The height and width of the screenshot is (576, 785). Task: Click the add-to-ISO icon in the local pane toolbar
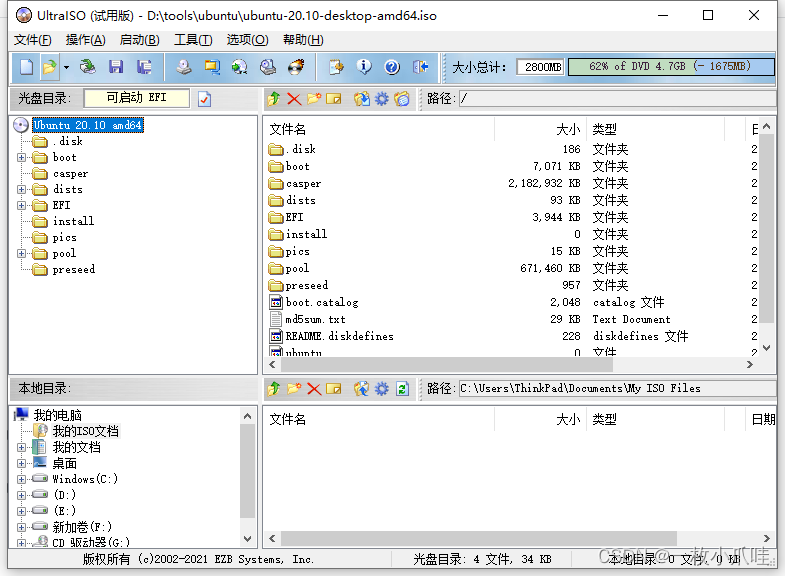coord(361,388)
